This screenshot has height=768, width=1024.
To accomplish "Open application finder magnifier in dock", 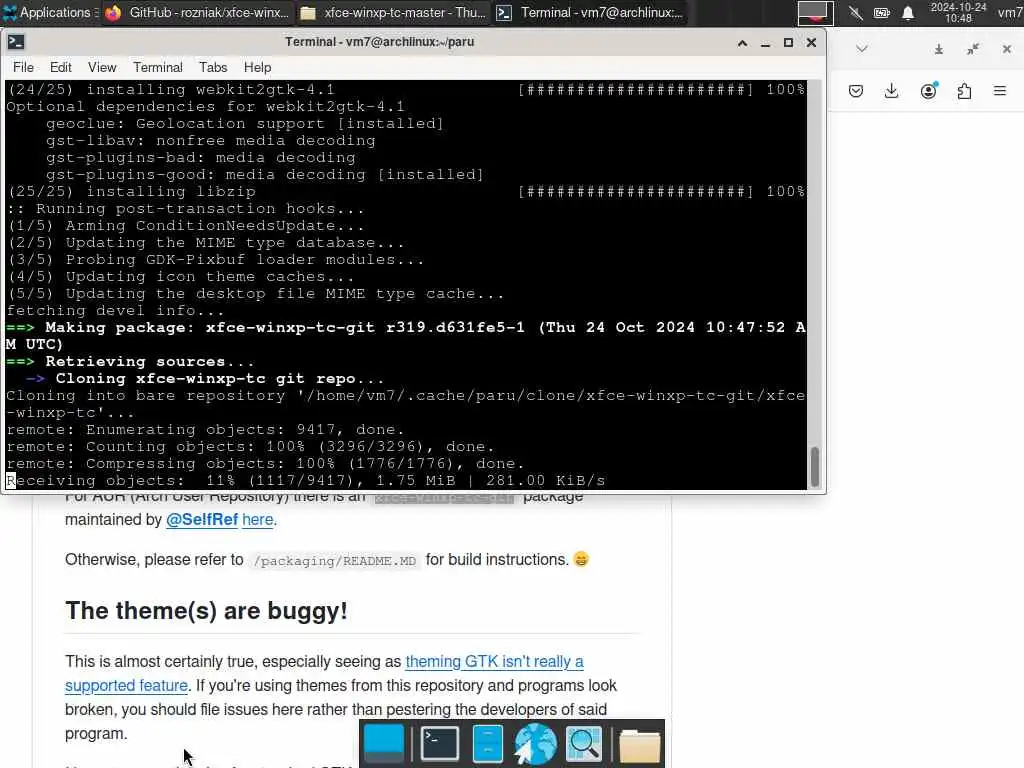I will (583, 744).
